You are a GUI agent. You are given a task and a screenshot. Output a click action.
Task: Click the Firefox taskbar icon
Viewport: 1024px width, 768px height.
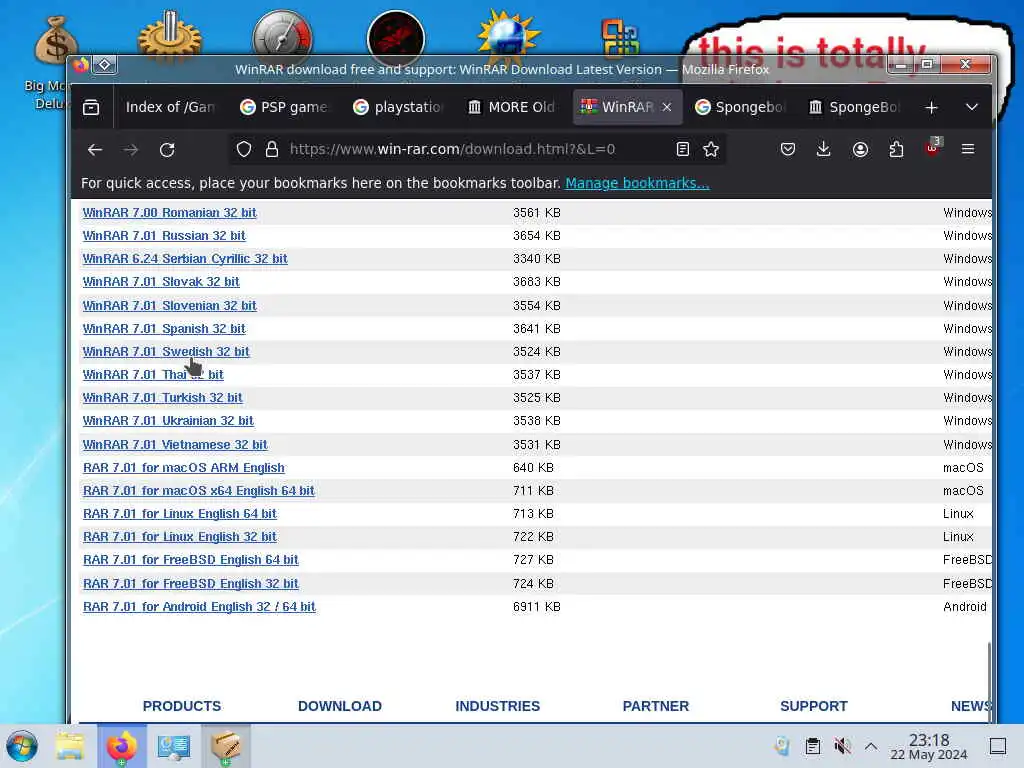point(122,746)
